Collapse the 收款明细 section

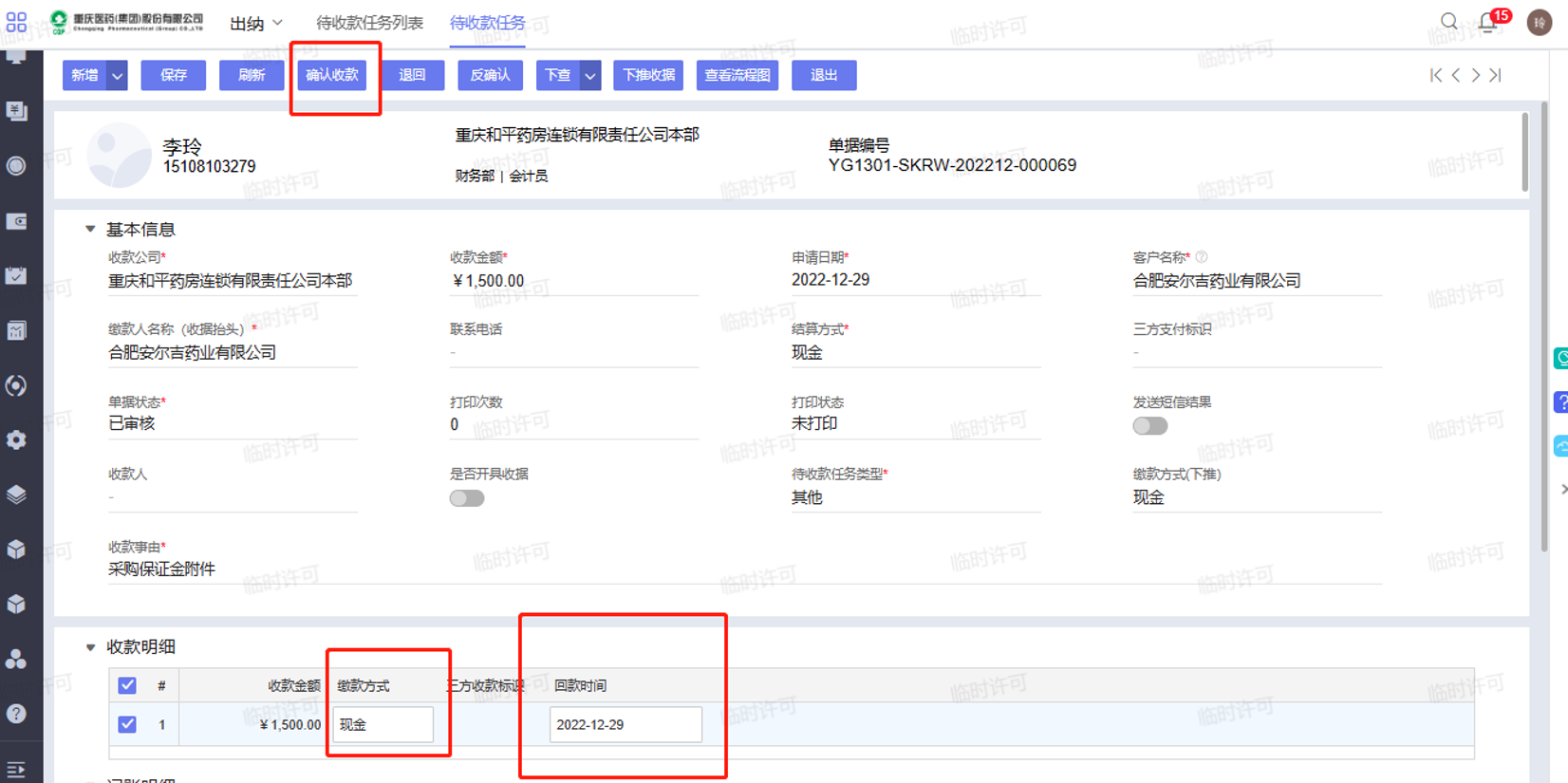(x=90, y=647)
